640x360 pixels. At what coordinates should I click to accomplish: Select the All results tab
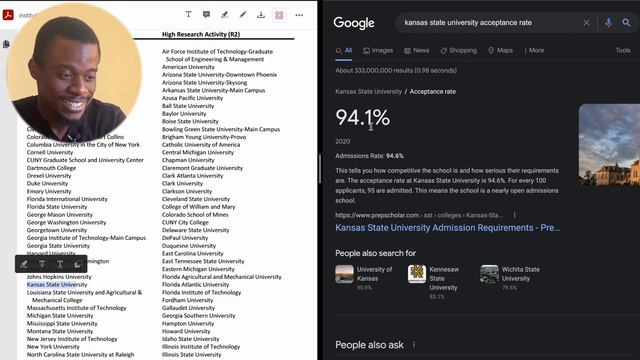[x=344, y=51]
